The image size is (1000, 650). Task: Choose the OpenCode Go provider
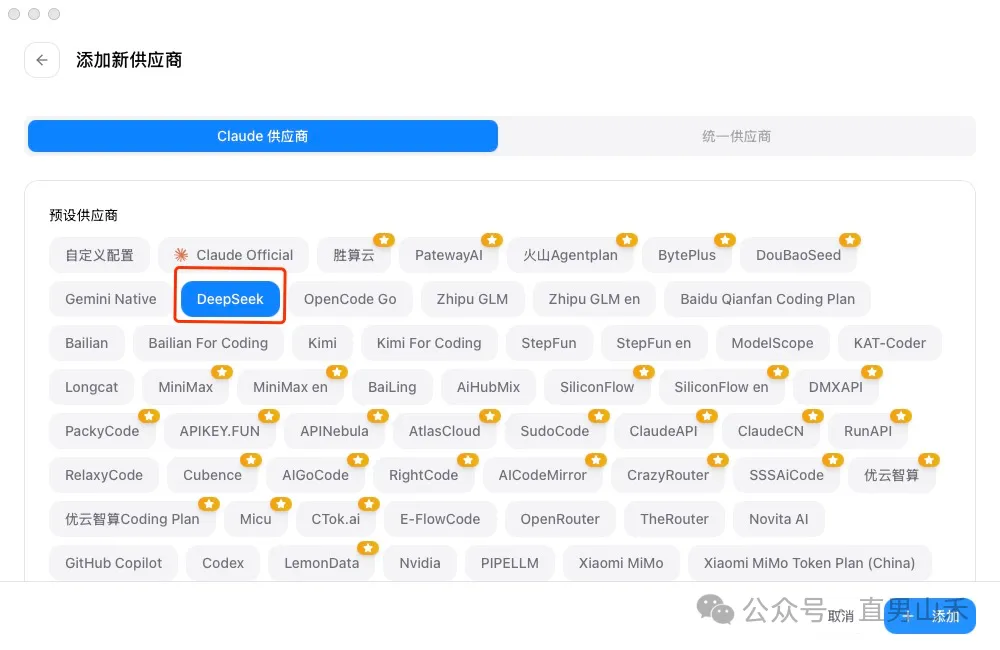point(350,299)
